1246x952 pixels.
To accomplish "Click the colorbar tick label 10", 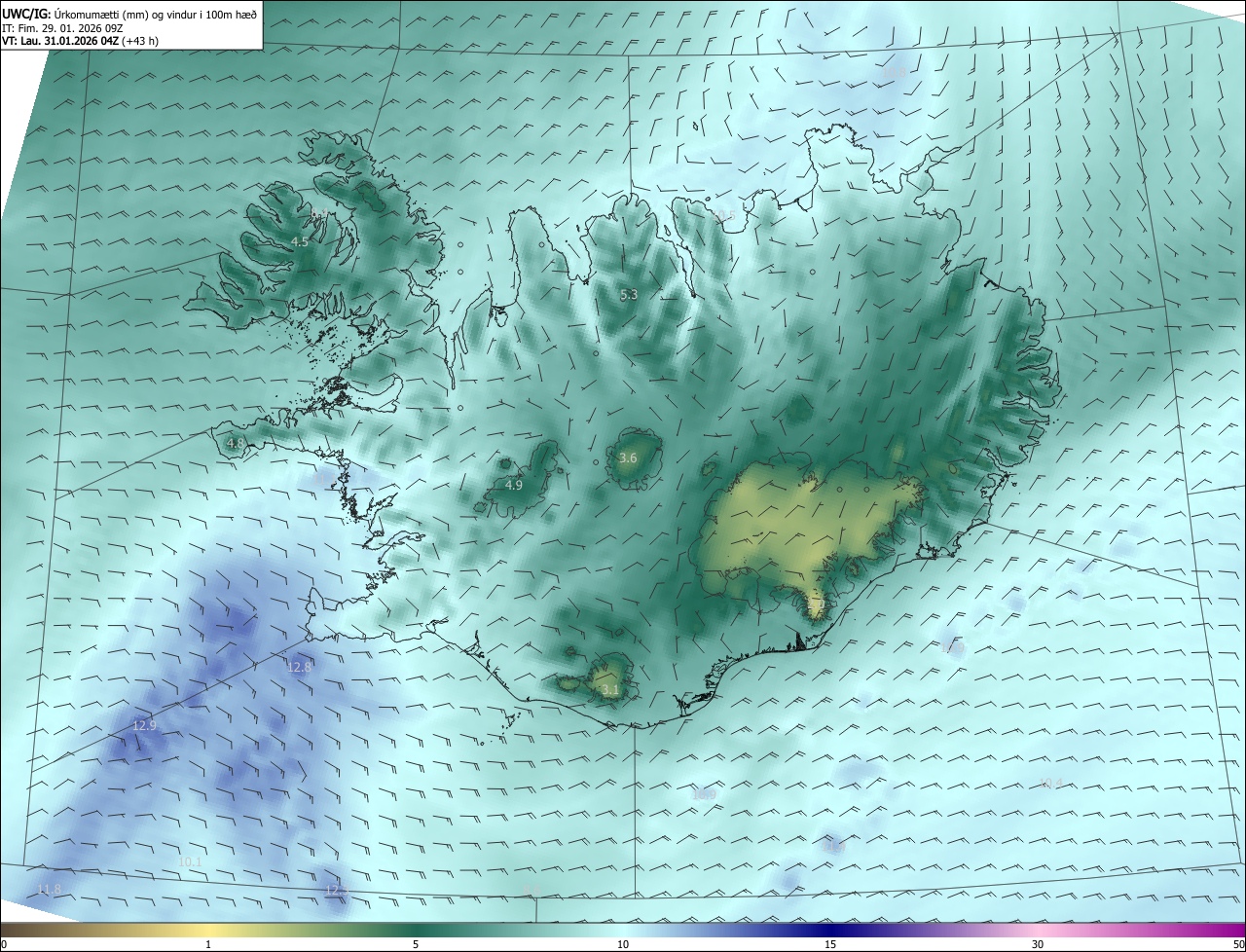I will (x=623, y=944).
